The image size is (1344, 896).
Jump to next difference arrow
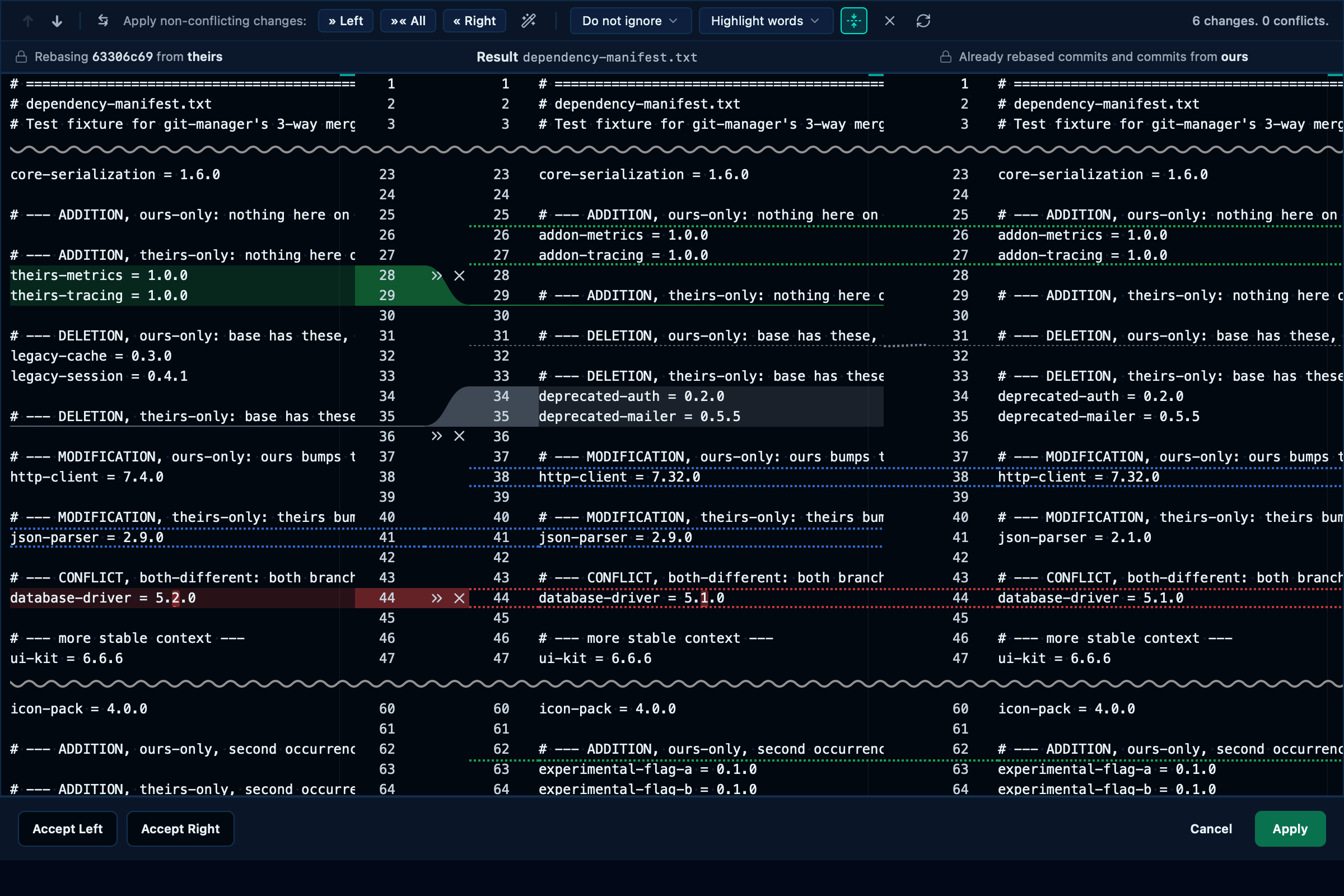[x=57, y=21]
